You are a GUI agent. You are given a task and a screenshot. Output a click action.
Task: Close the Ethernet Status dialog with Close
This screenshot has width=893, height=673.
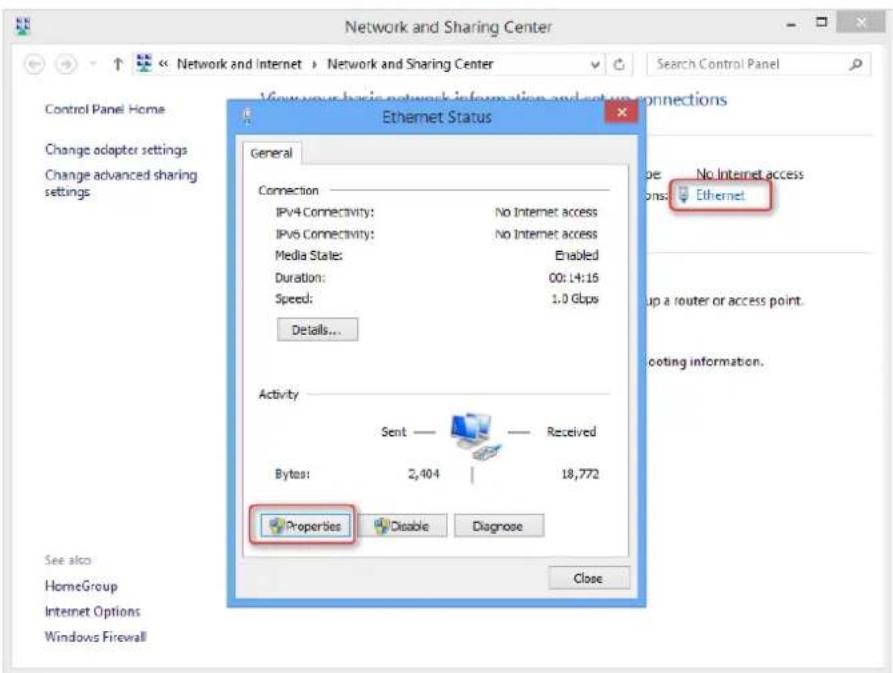[589, 578]
